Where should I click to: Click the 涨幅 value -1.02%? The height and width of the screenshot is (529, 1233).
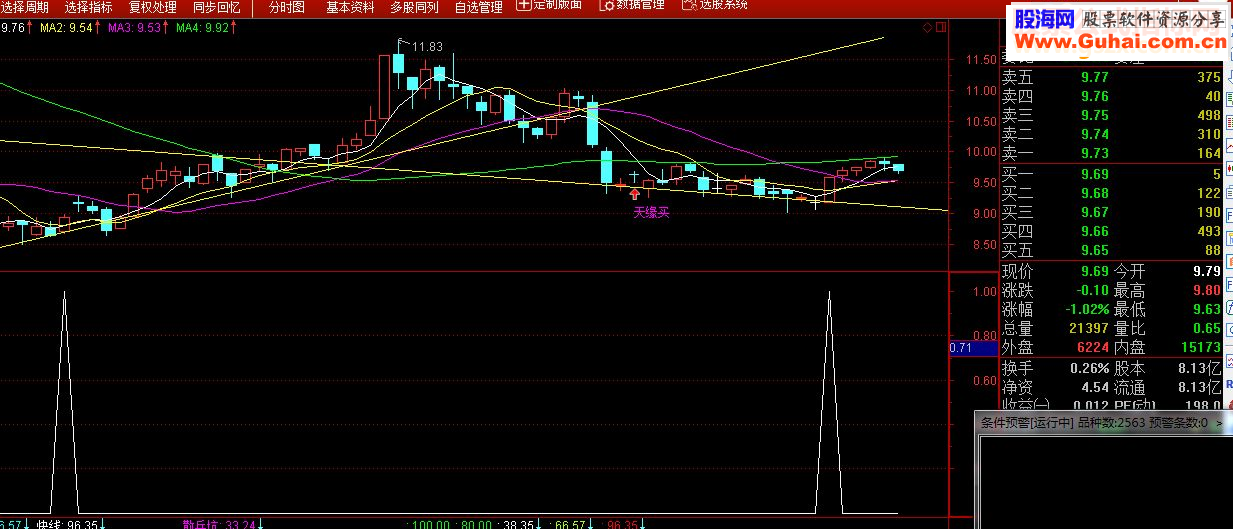(1086, 309)
